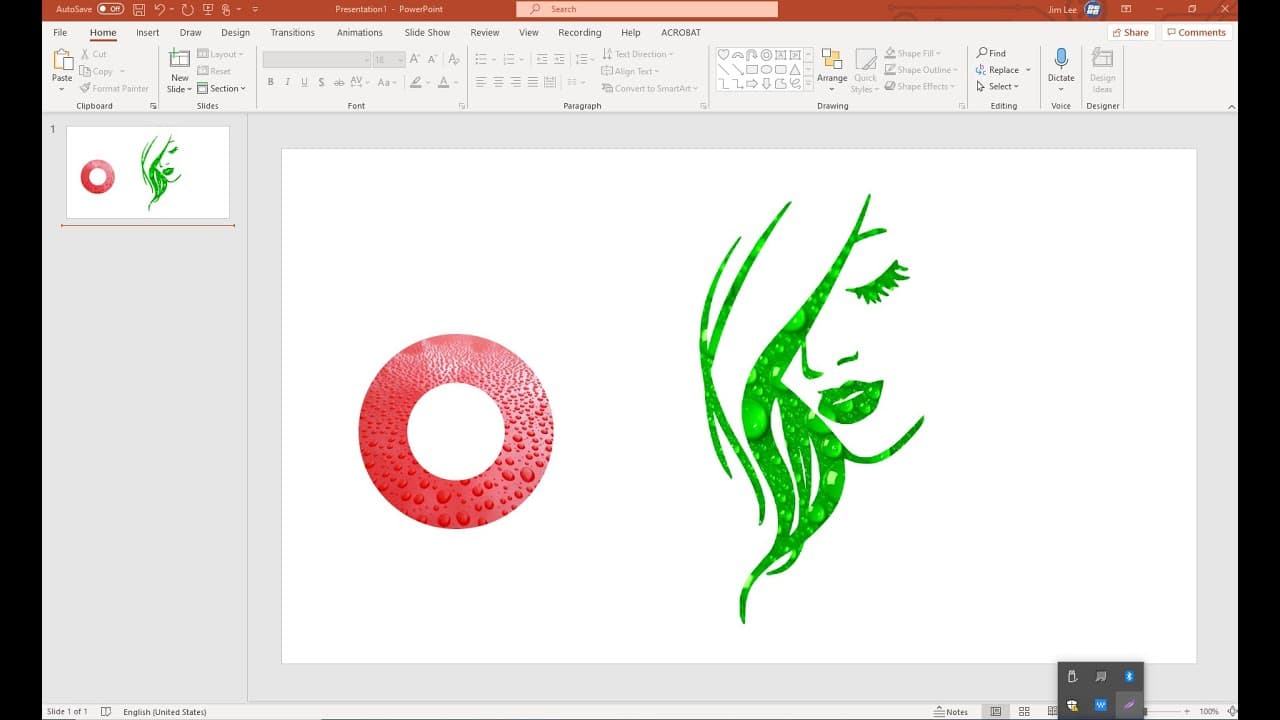Click the Save icon in title bar
1280x720 pixels.
click(139, 9)
